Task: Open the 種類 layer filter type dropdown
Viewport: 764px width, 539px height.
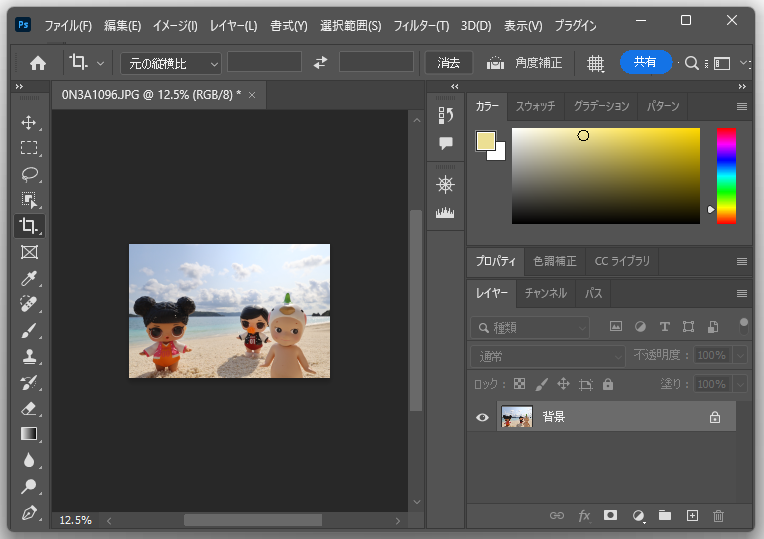Action: [530, 327]
